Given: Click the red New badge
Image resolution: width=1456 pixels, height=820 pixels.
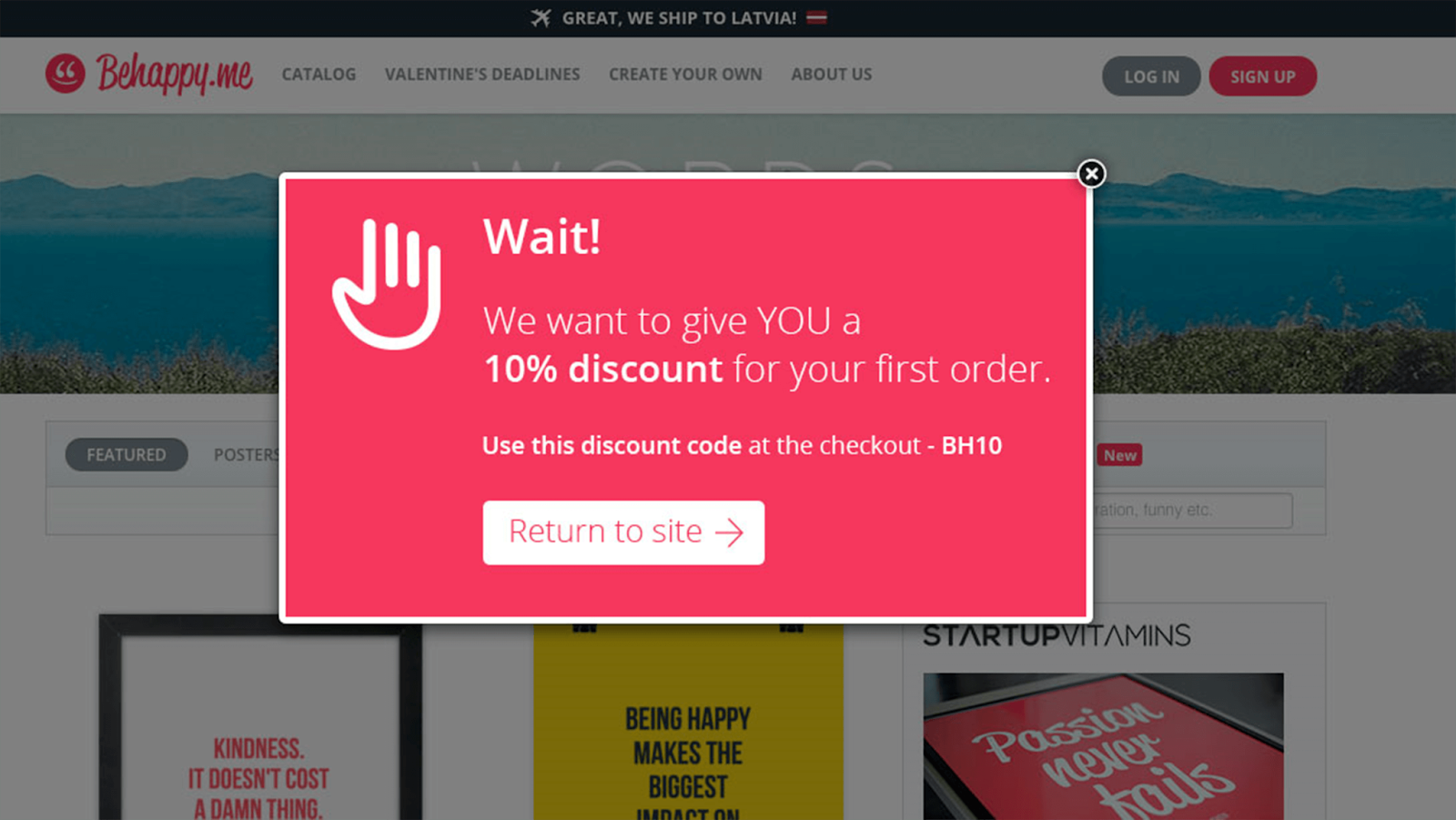Looking at the screenshot, I should [x=1120, y=455].
